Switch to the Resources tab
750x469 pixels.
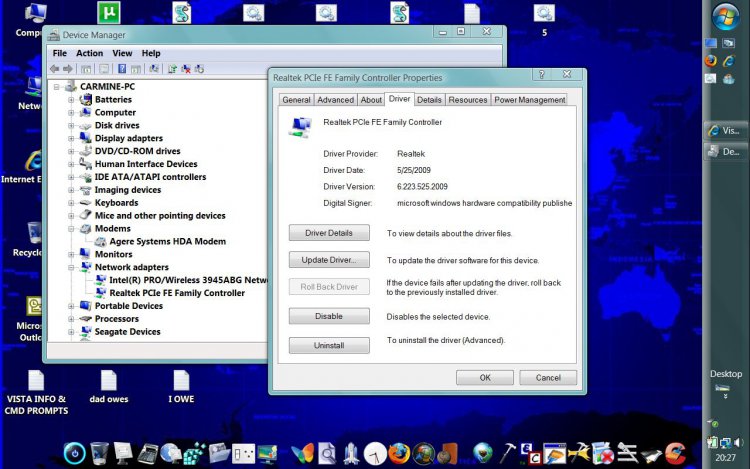click(467, 99)
